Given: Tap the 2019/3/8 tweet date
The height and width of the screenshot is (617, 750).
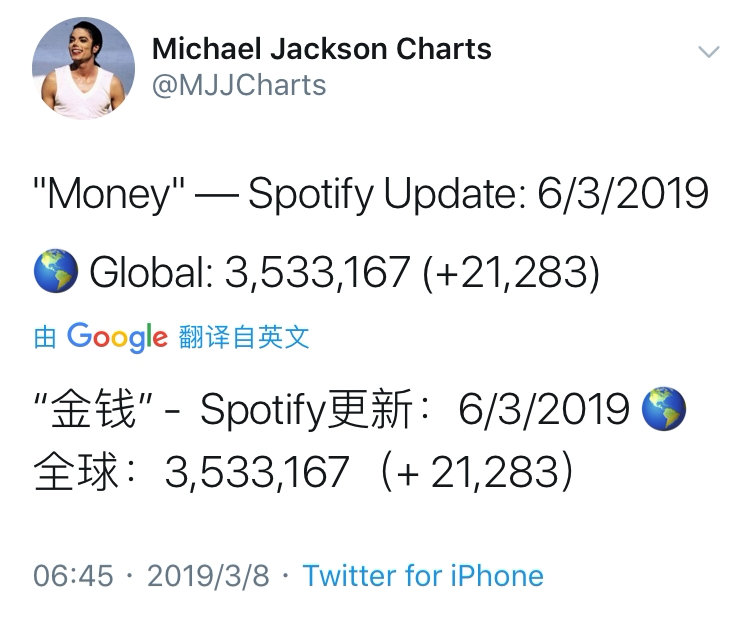Looking at the screenshot, I should pyautogui.click(x=208, y=575).
